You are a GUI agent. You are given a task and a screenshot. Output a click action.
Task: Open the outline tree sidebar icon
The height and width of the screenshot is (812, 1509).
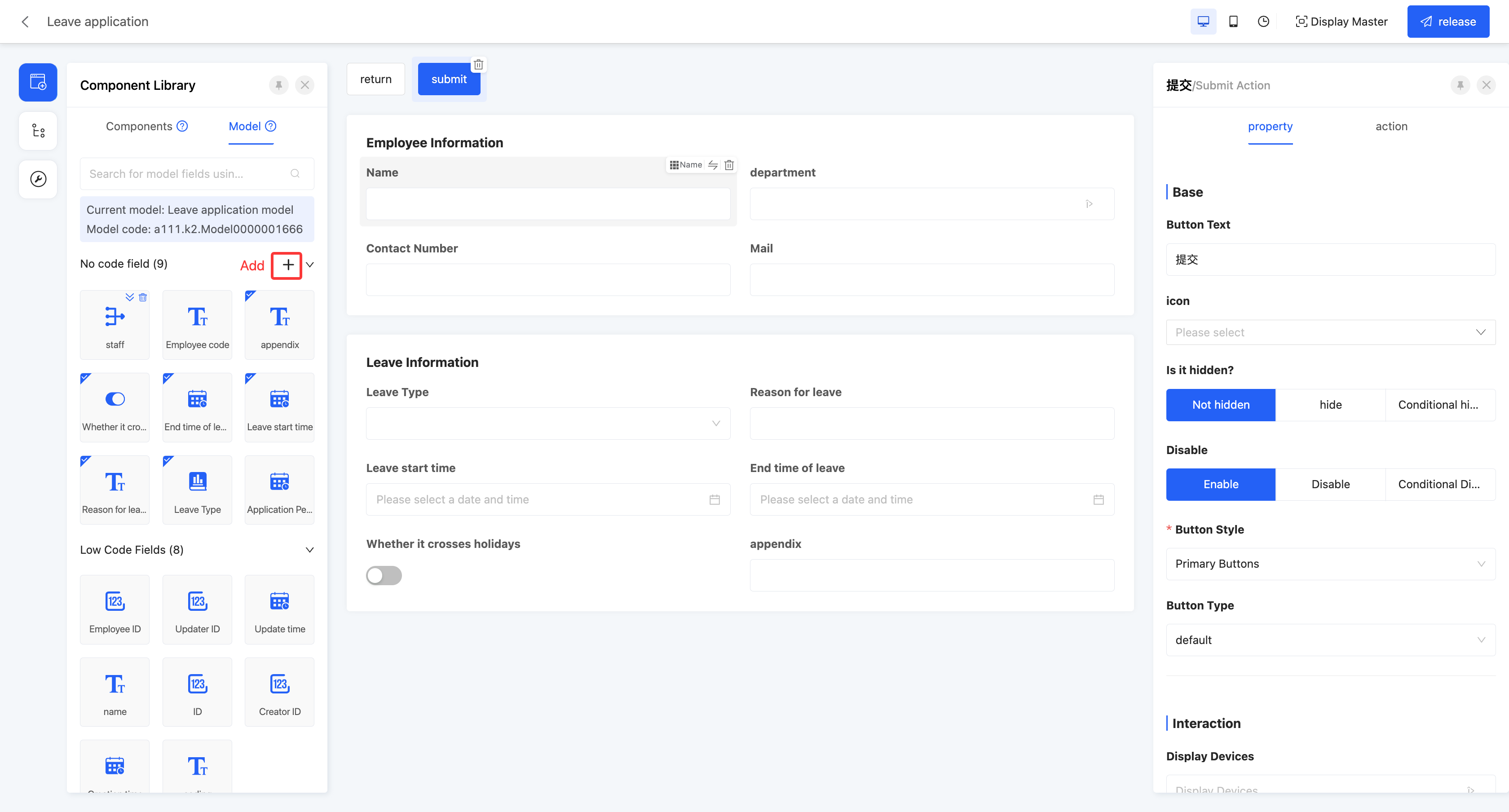tap(38, 131)
